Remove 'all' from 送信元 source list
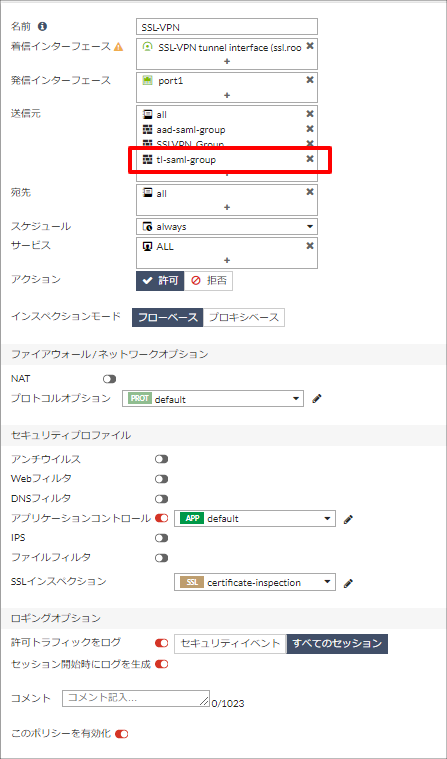447x759 pixels. tap(309, 114)
